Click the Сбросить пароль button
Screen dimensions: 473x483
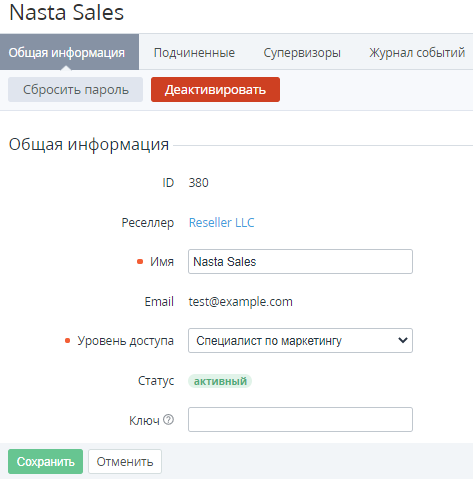(x=76, y=90)
